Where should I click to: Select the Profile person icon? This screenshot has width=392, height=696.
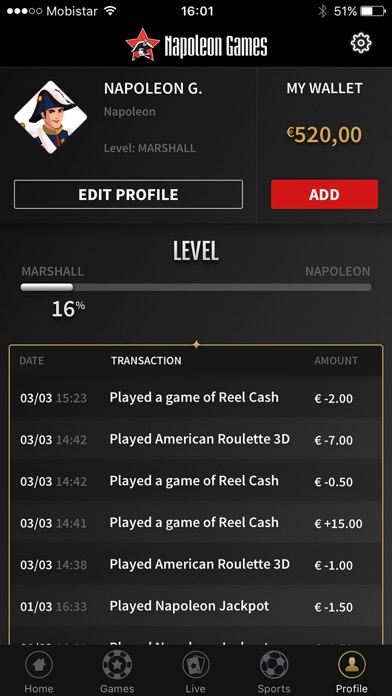[x=352, y=664]
